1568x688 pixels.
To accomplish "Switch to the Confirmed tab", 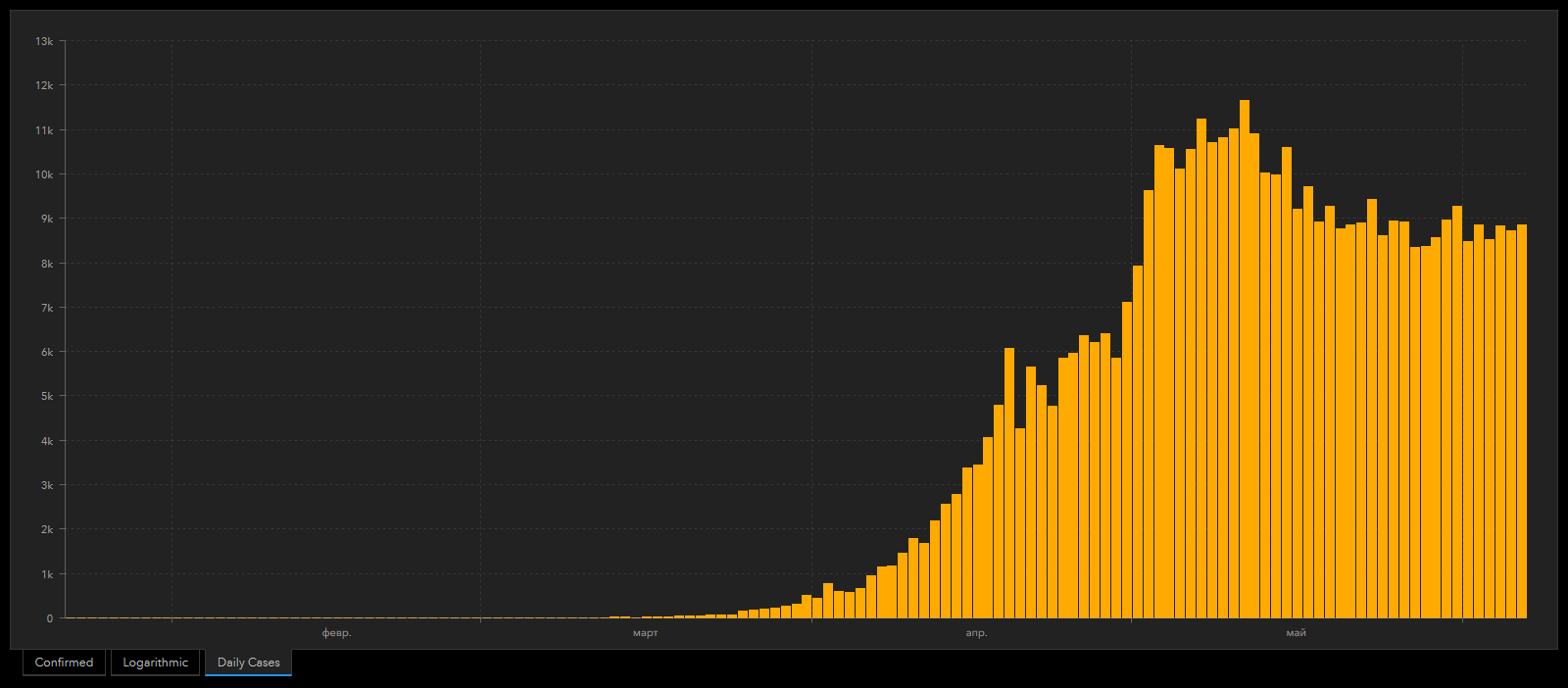I will pyautogui.click(x=64, y=663).
